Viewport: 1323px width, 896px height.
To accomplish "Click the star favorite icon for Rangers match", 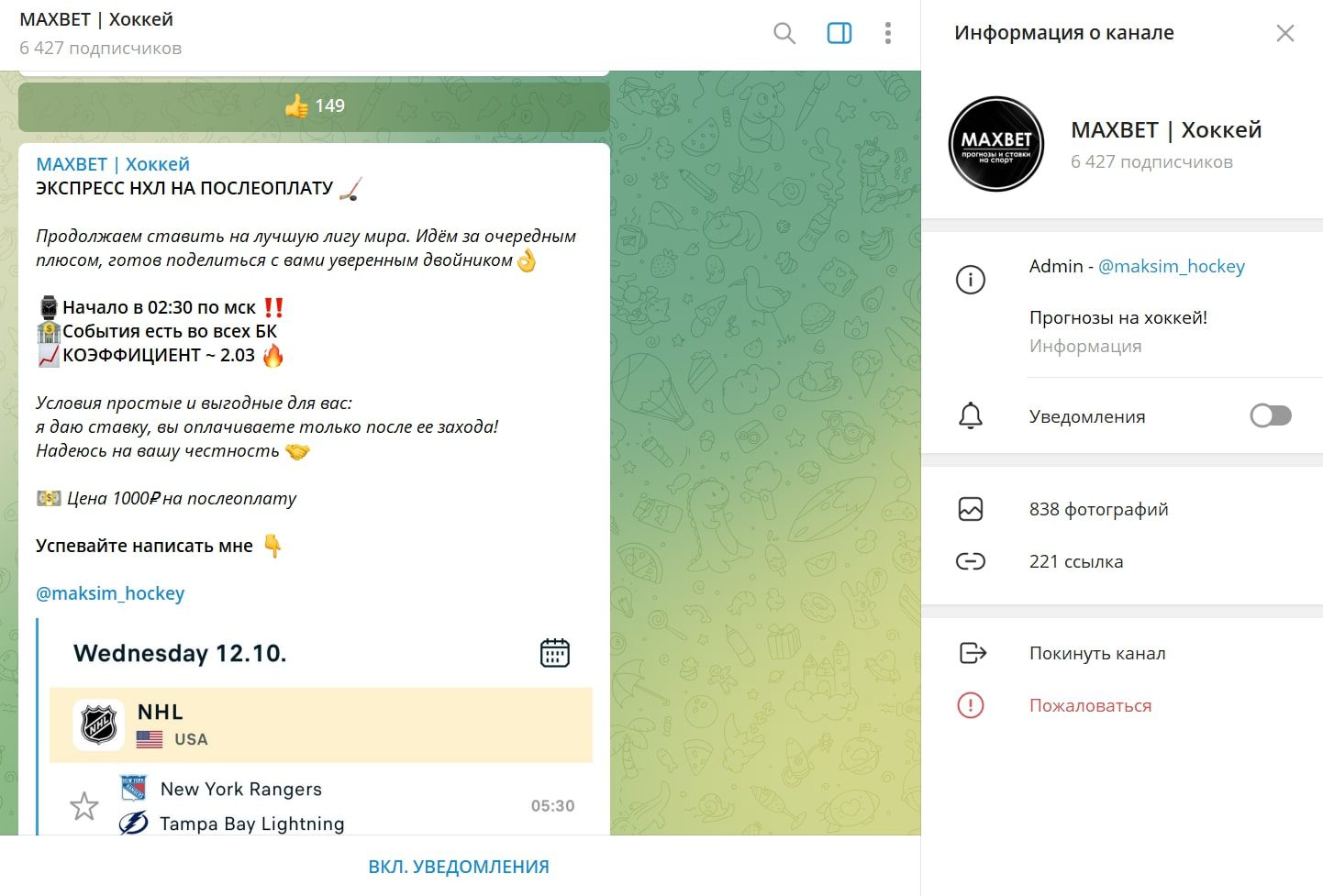I will click(x=84, y=806).
